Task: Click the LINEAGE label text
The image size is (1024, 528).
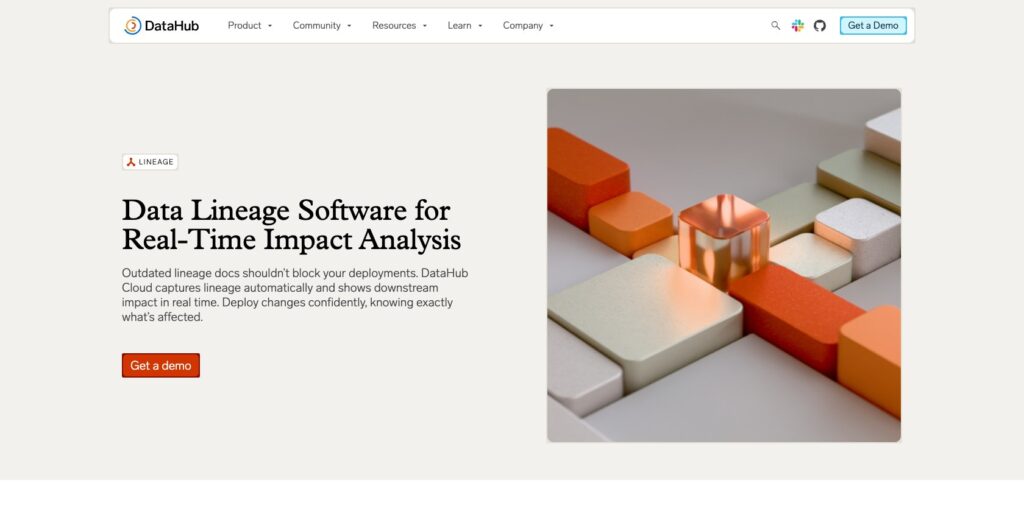Action: [156, 162]
